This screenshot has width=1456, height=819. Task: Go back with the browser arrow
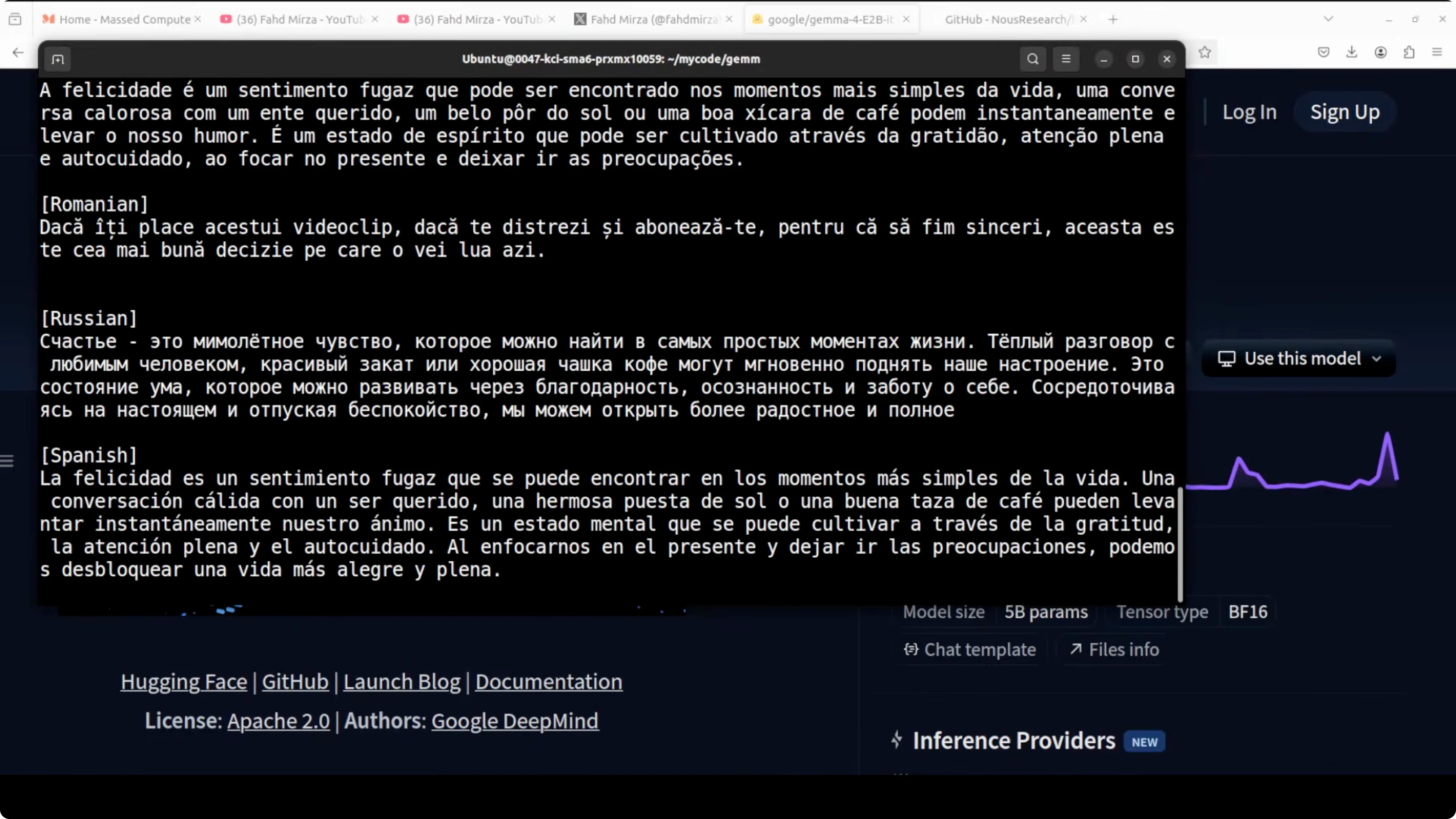(x=18, y=53)
